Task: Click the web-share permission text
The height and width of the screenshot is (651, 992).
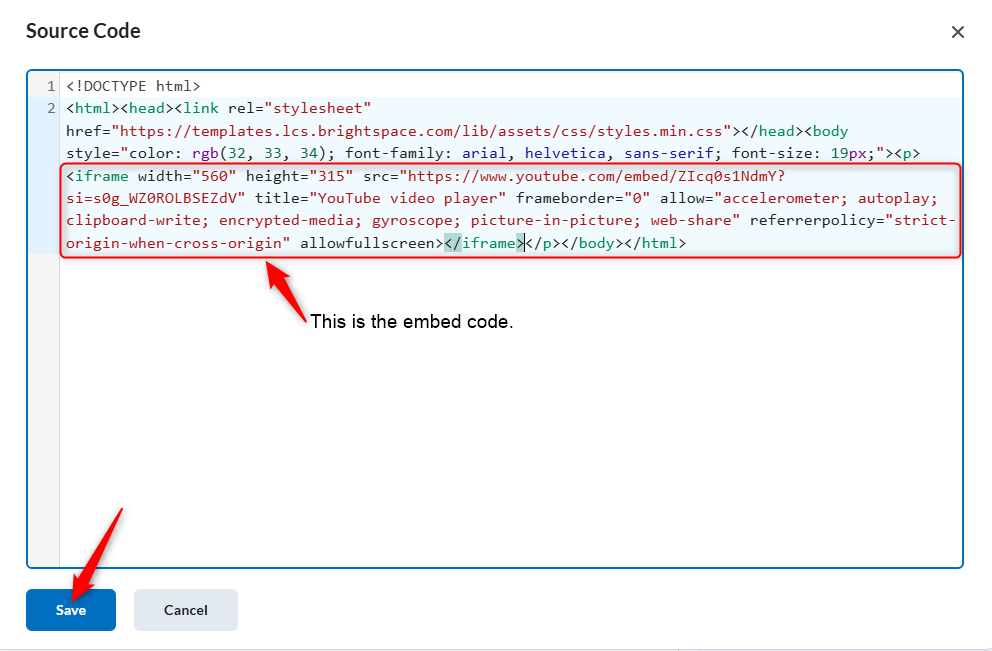Action: [690, 220]
